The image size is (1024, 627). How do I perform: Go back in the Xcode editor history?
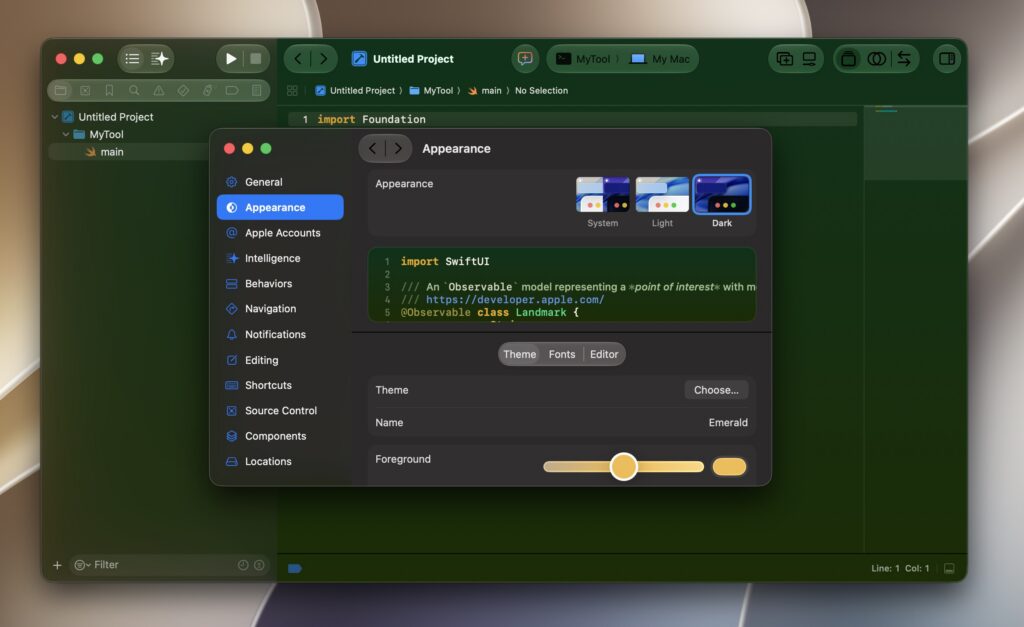click(298, 59)
